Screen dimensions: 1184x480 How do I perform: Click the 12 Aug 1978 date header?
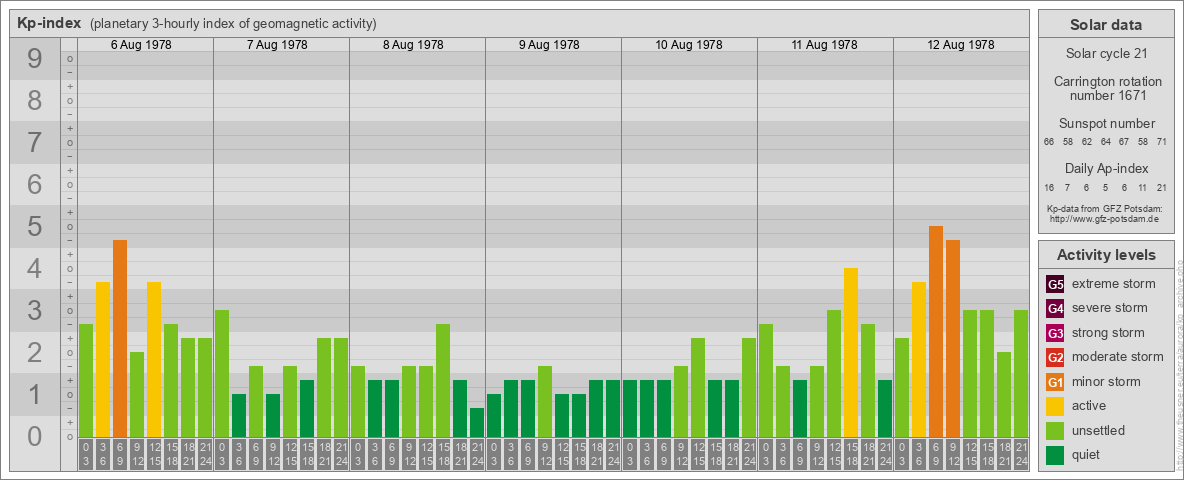[x=961, y=45]
